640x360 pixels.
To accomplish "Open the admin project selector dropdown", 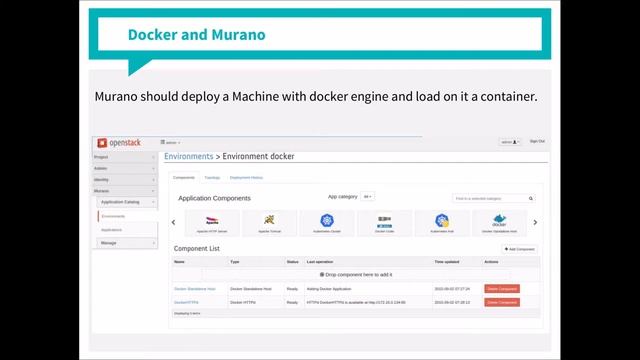I will (170, 142).
